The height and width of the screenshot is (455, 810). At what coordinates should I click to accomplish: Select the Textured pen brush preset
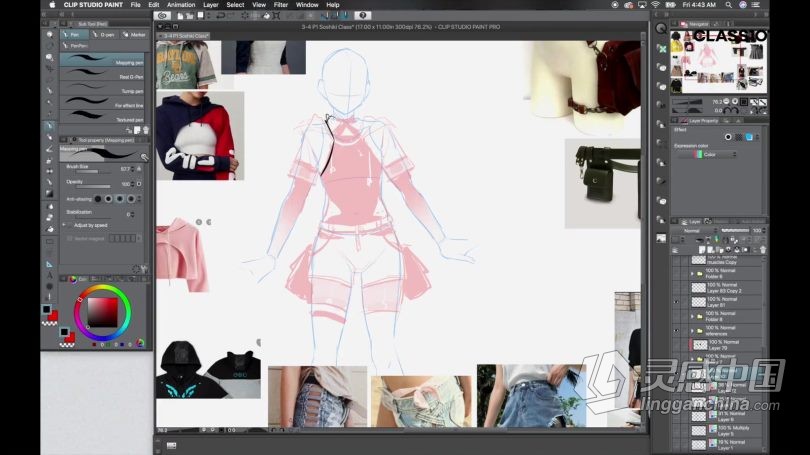pyautogui.click(x=102, y=117)
